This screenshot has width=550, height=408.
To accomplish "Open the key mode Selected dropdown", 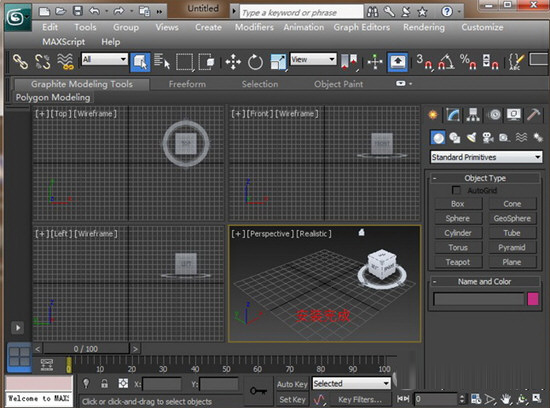I will pyautogui.click(x=351, y=383).
